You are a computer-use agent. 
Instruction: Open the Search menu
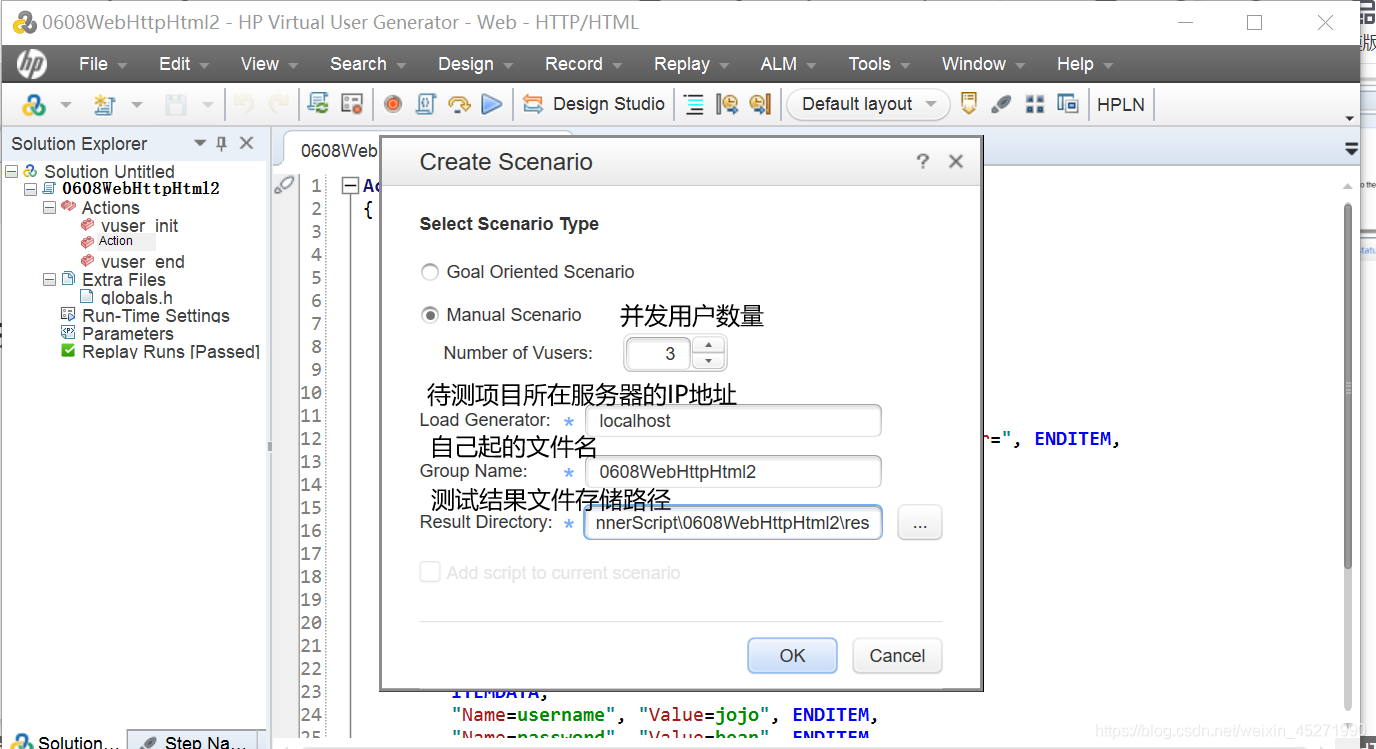tap(368, 64)
